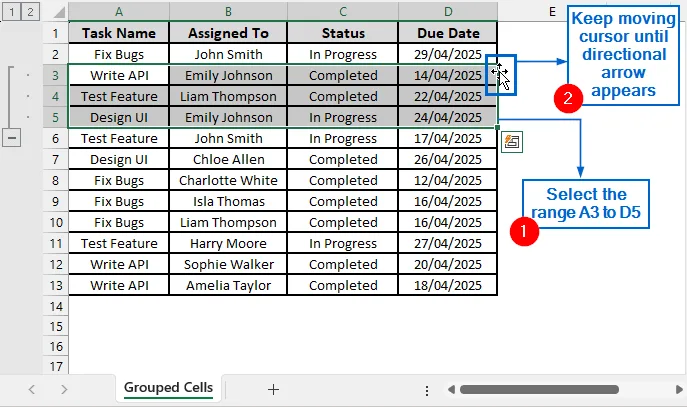Select the Charlotte White cell
The width and height of the screenshot is (687, 407).
228,180
